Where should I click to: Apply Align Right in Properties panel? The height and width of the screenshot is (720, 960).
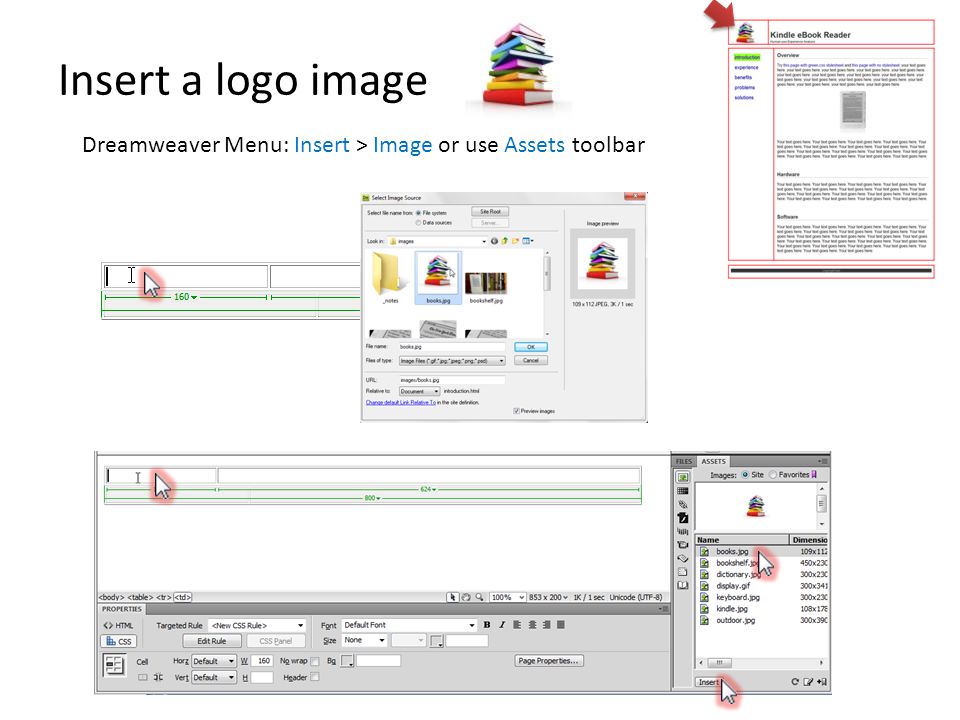546,625
